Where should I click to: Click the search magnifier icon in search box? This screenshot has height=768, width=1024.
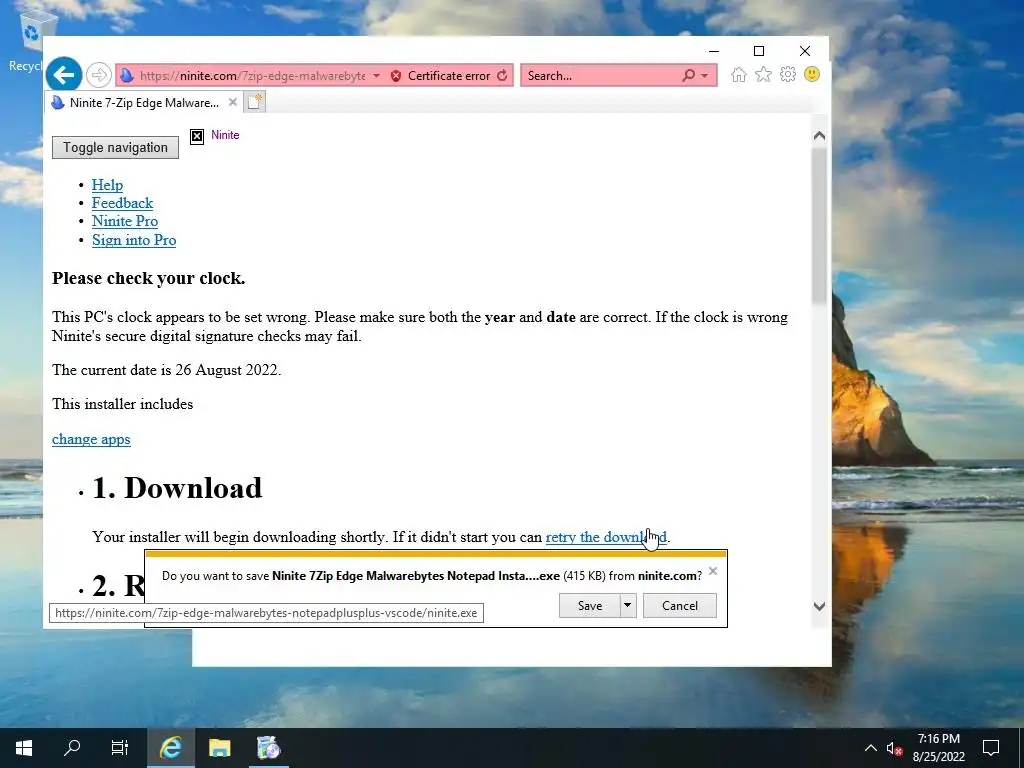[x=688, y=76]
